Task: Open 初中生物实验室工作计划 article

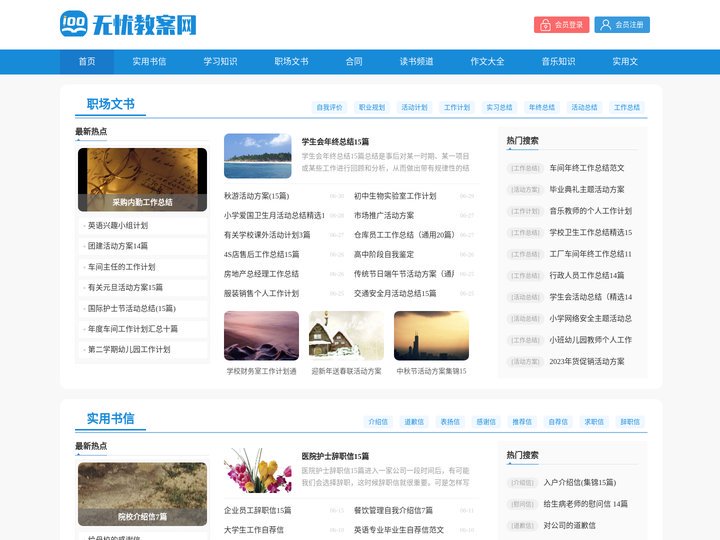Action: [395, 196]
